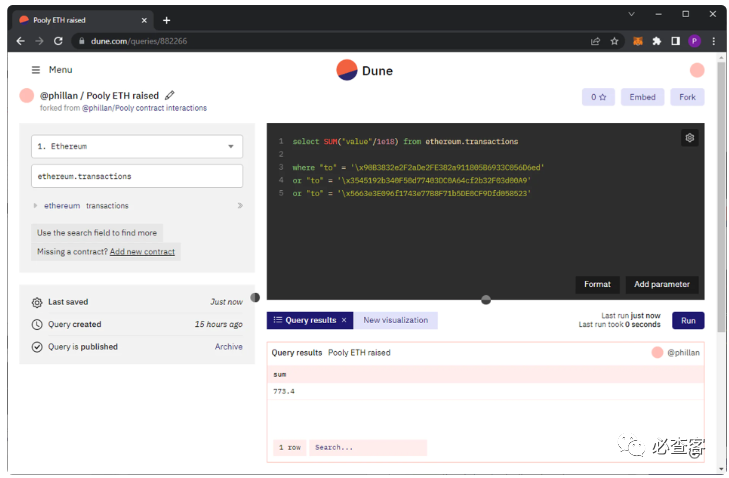Close the Query results tab with X

click(344, 320)
